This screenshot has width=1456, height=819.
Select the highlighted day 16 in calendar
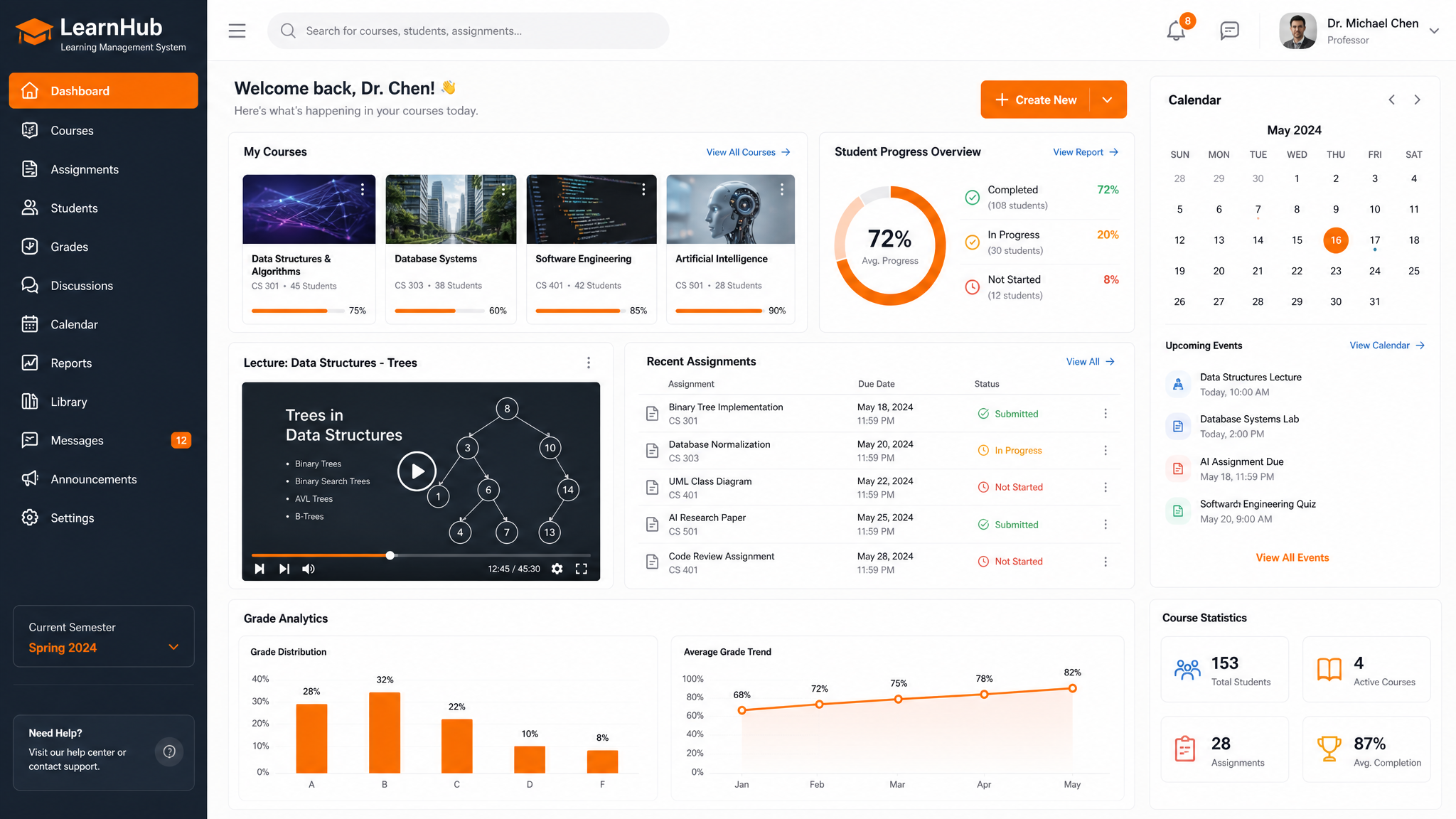(1336, 240)
